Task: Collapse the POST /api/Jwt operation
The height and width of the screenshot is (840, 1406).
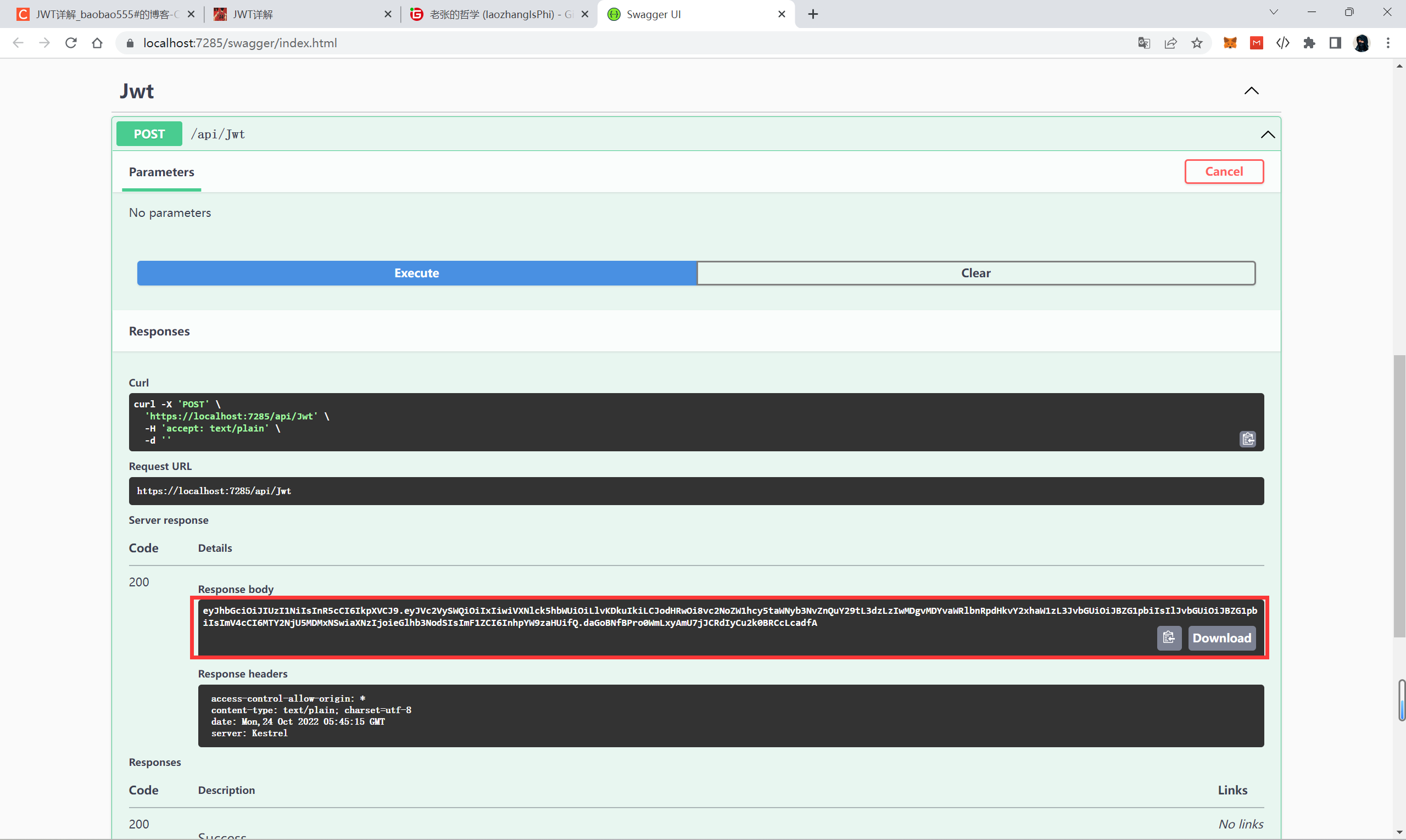Action: [x=1267, y=134]
